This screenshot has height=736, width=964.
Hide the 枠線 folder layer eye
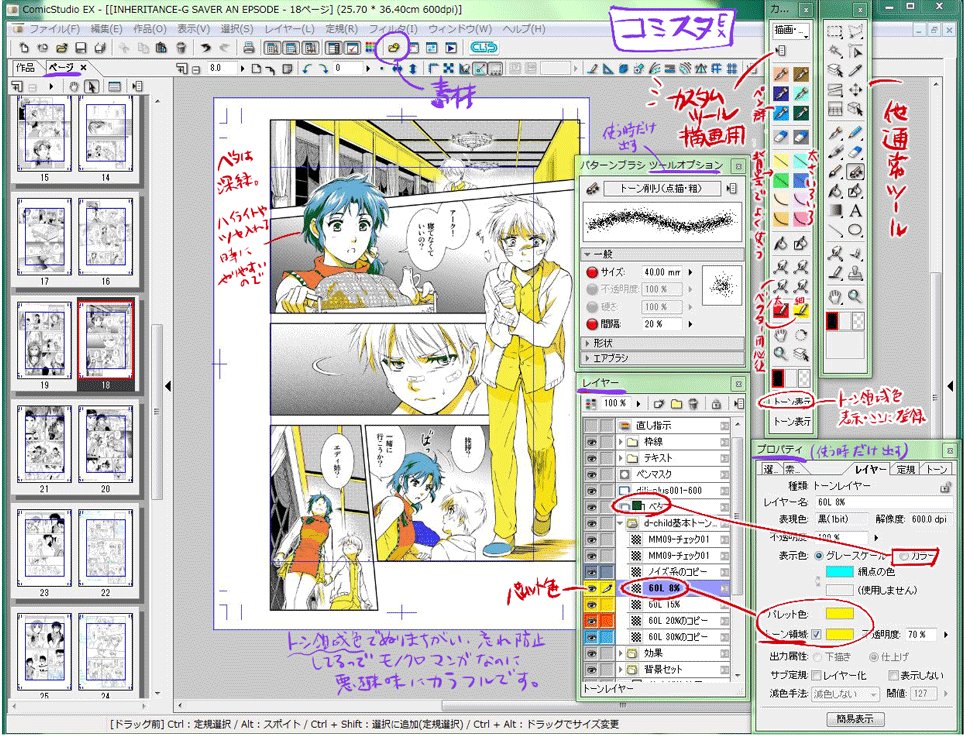(x=591, y=441)
